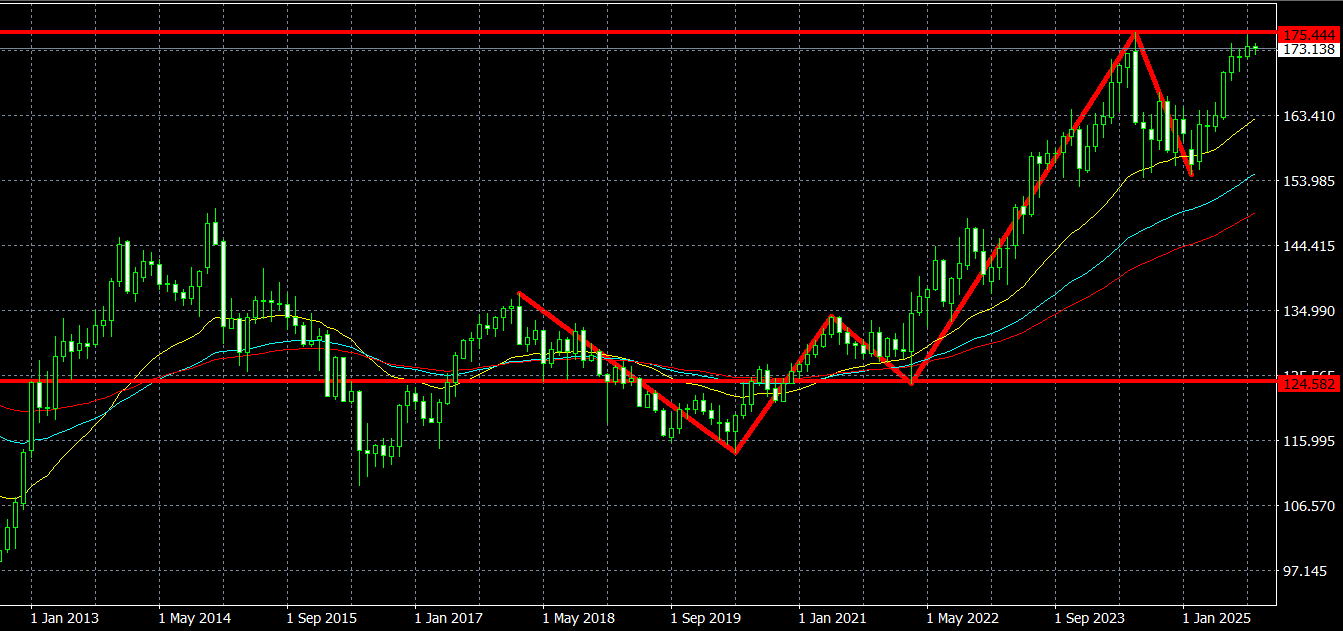Image resolution: width=1343 pixels, height=631 pixels.
Task: Click the 1 May 2022 date label
Action: pos(962,618)
